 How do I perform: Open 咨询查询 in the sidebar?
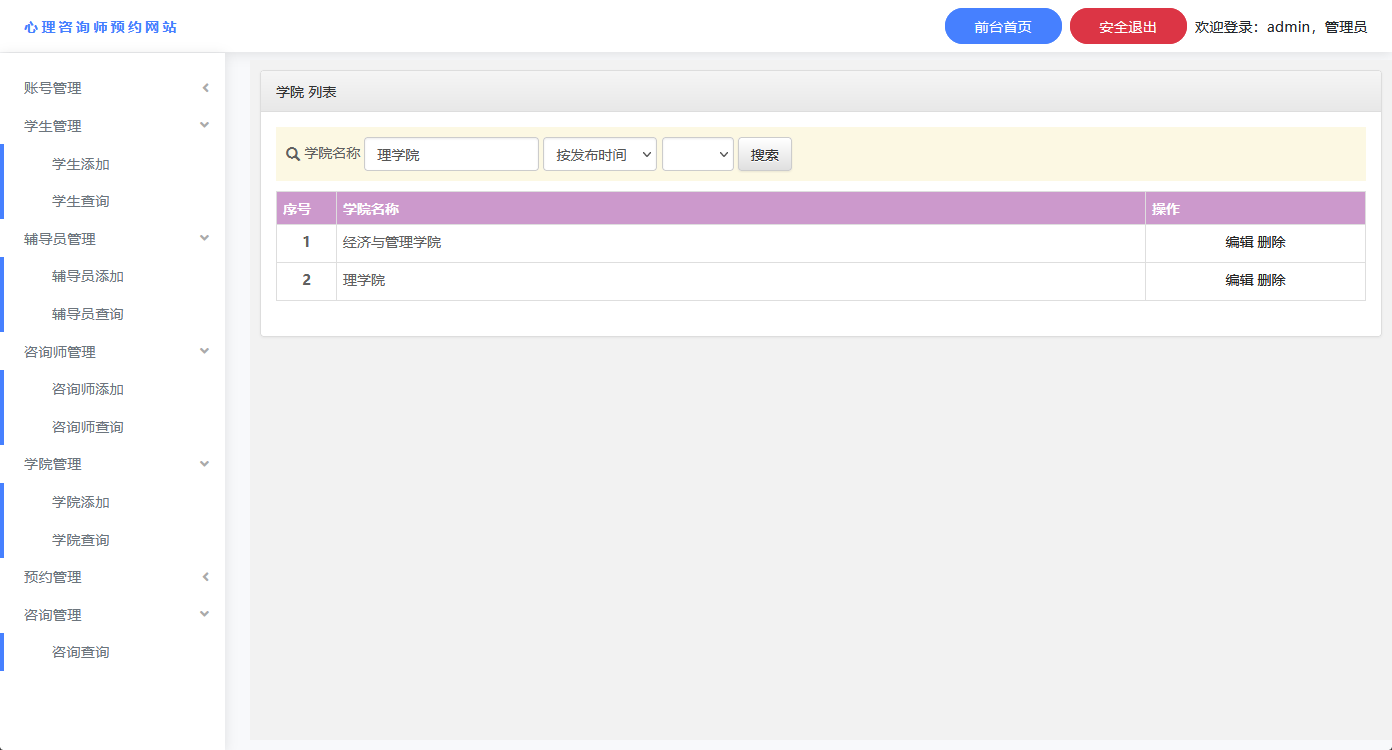(81, 652)
